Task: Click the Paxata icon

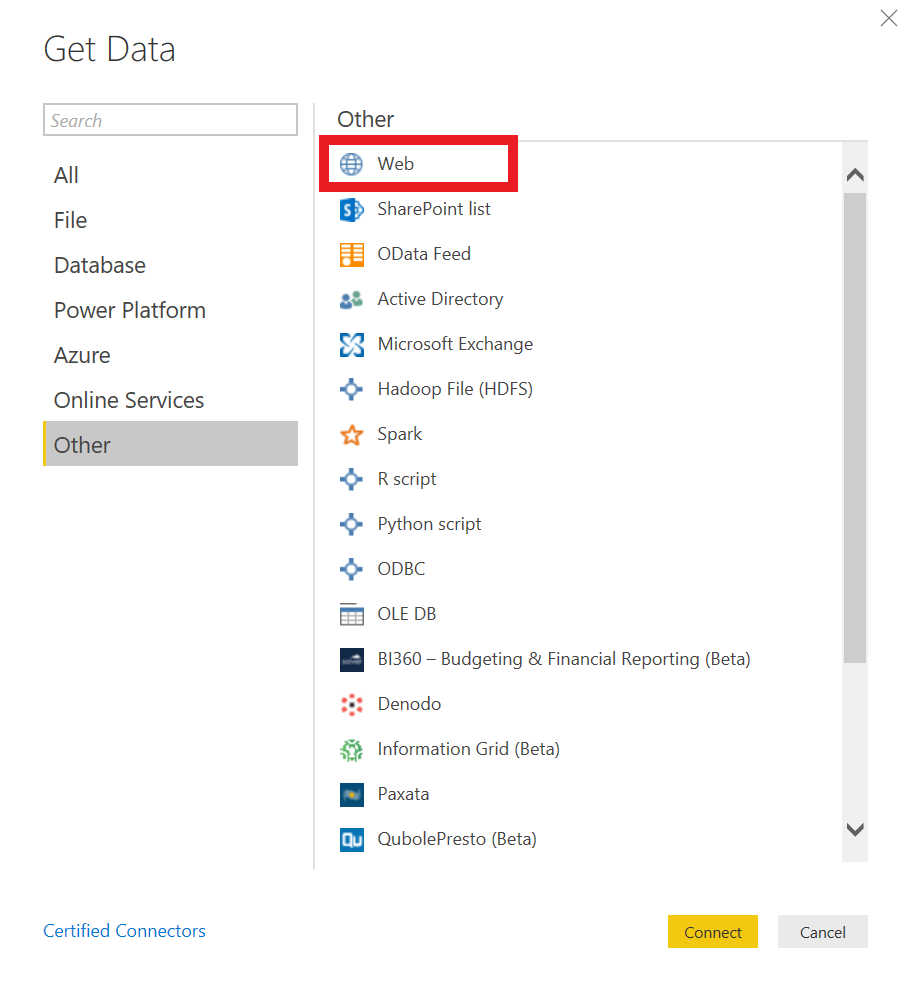Action: (351, 795)
